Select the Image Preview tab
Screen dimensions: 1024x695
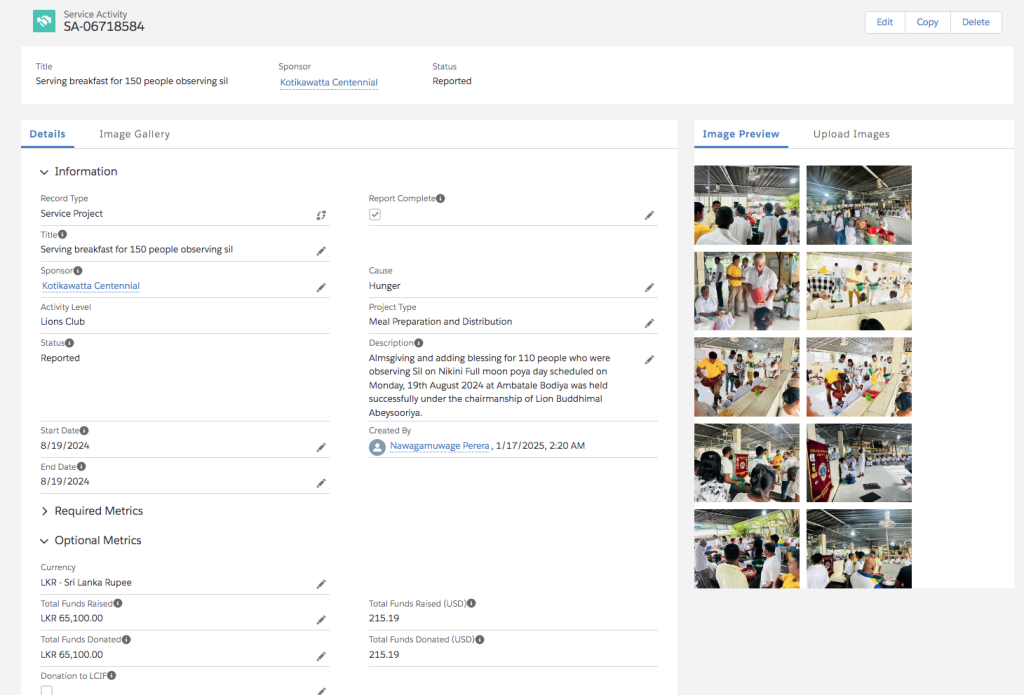click(741, 134)
